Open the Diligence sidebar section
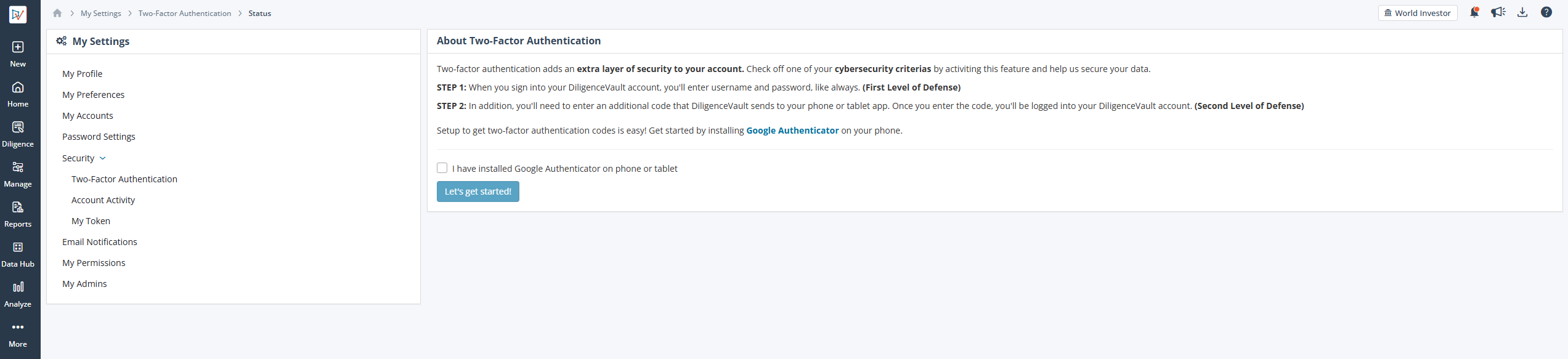1568x359 pixels. [18, 134]
